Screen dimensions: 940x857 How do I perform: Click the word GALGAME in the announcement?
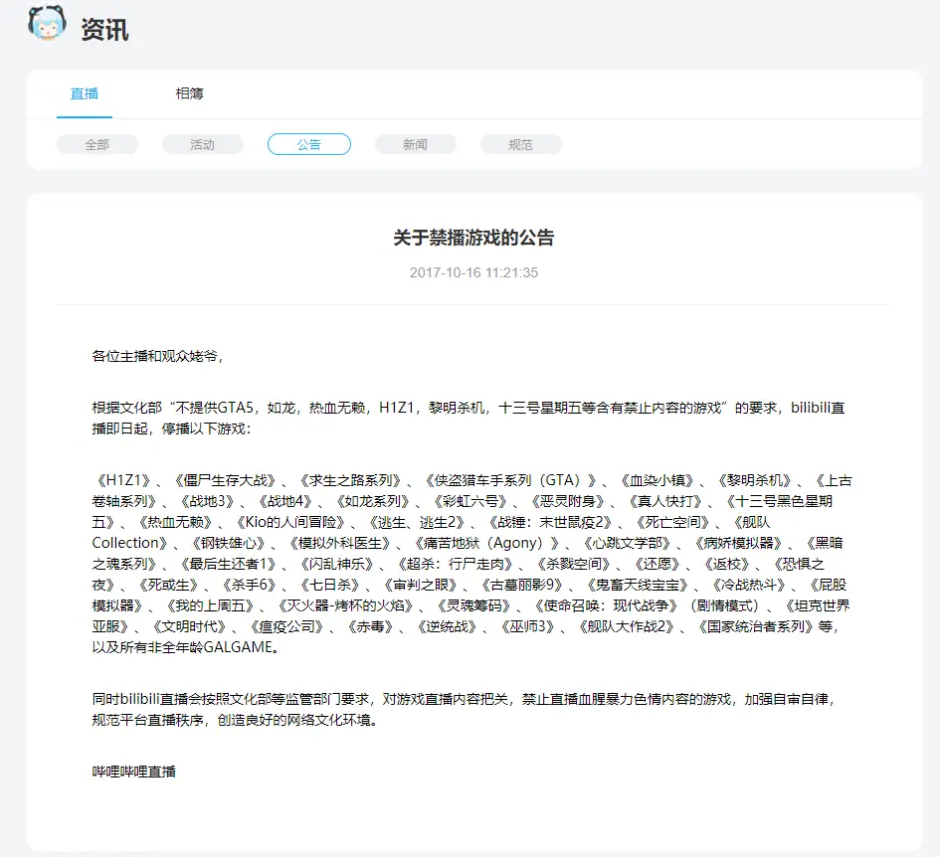[x=244, y=647]
